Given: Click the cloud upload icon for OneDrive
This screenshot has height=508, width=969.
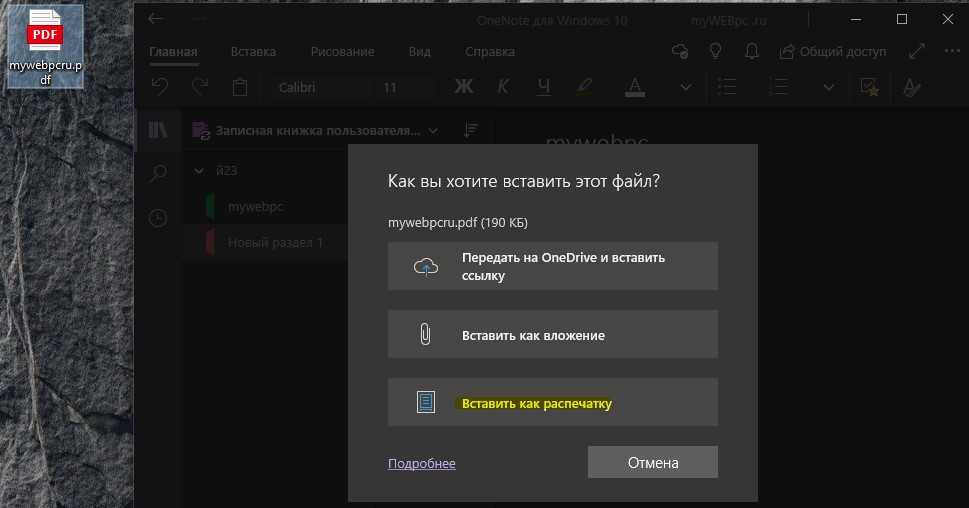Looking at the screenshot, I should (x=426, y=266).
